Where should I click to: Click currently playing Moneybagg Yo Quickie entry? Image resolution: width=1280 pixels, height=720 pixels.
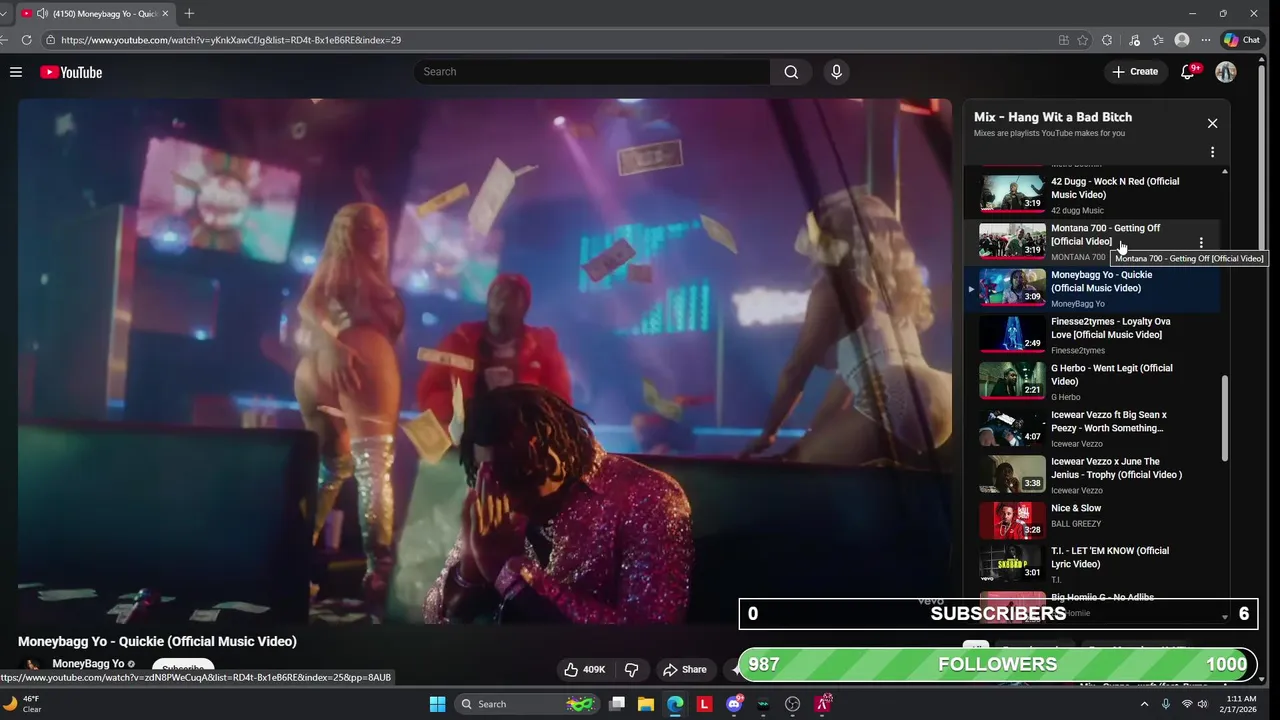coord(1092,288)
